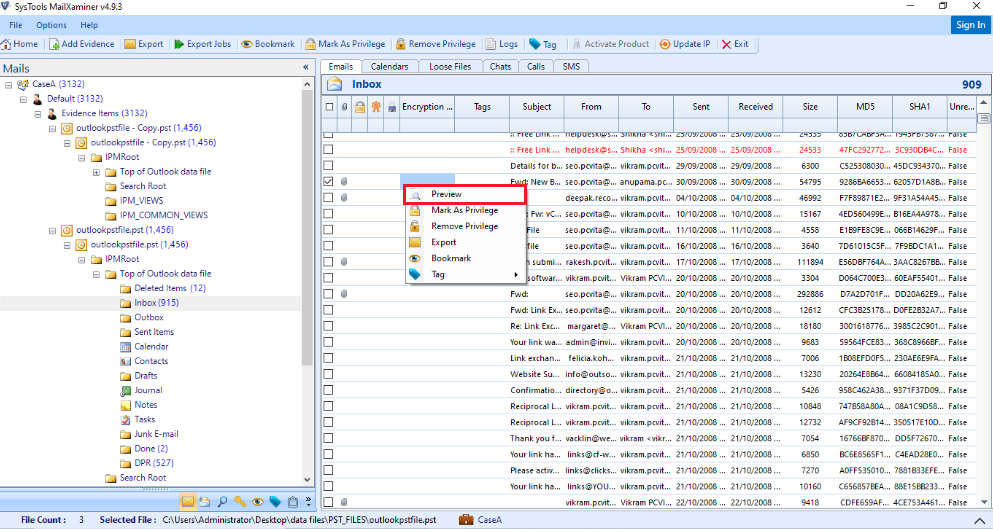Uncheck the checked row from anupama.pc
The image size is (993, 529).
328,182
